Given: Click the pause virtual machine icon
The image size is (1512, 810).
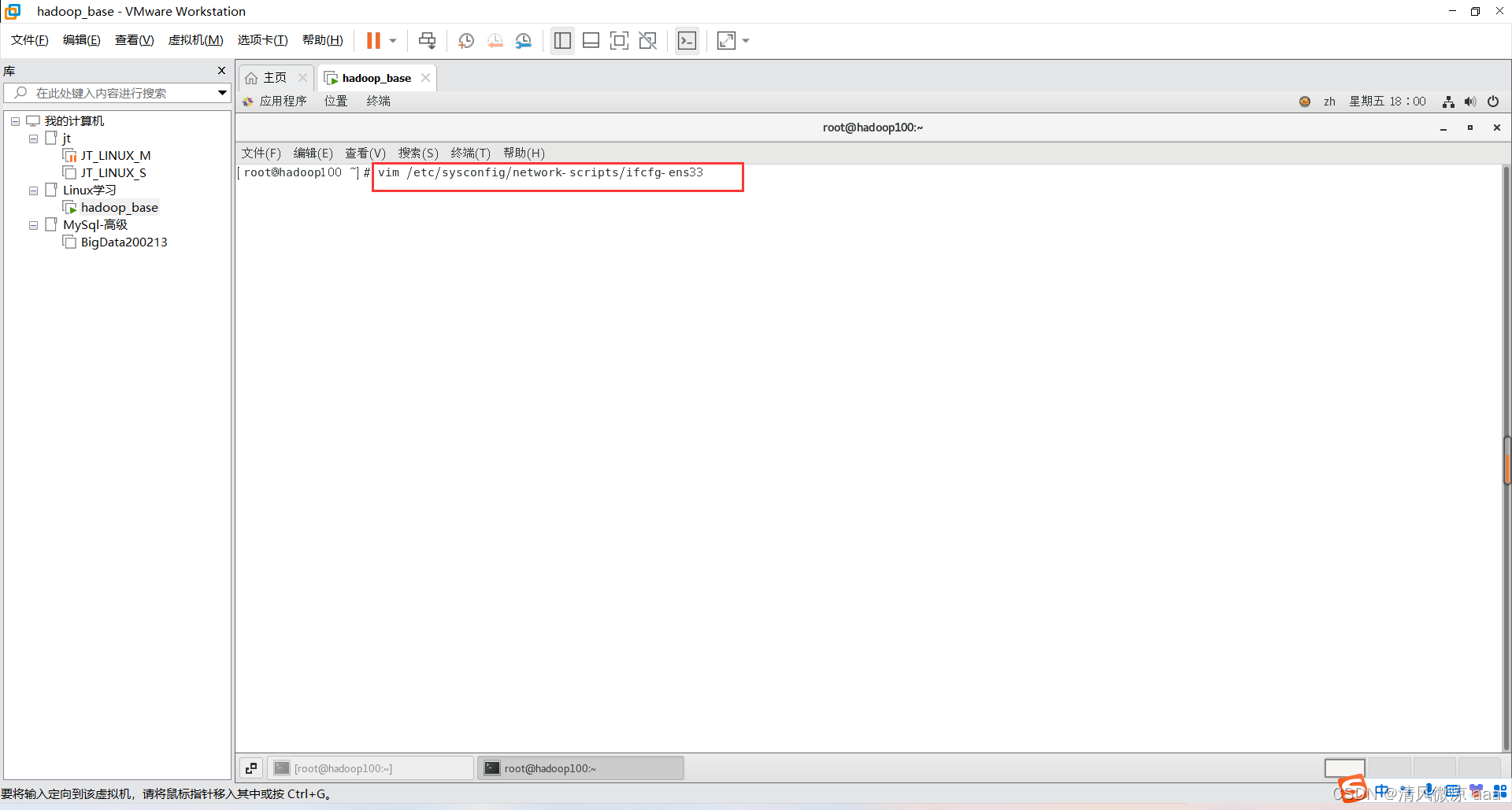Looking at the screenshot, I should tap(373, 40).
